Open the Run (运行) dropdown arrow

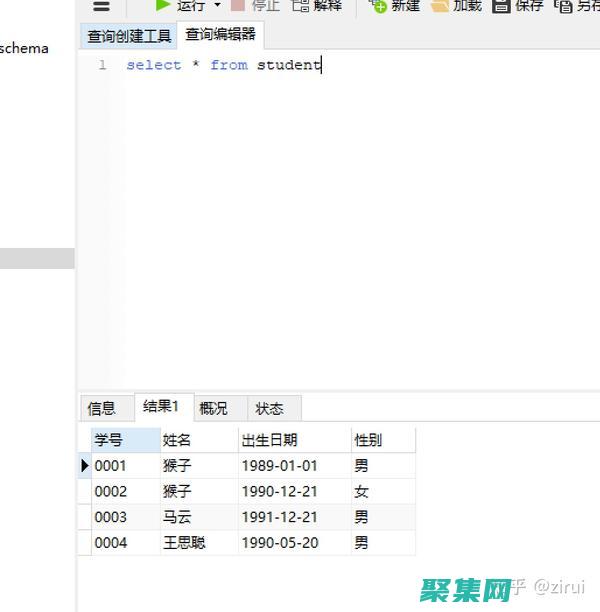217,6
